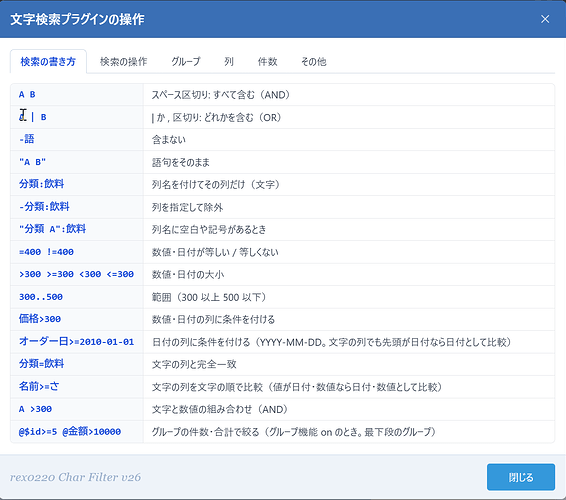Open the グループ tab

pyautogui.click(x=186, y=62)
